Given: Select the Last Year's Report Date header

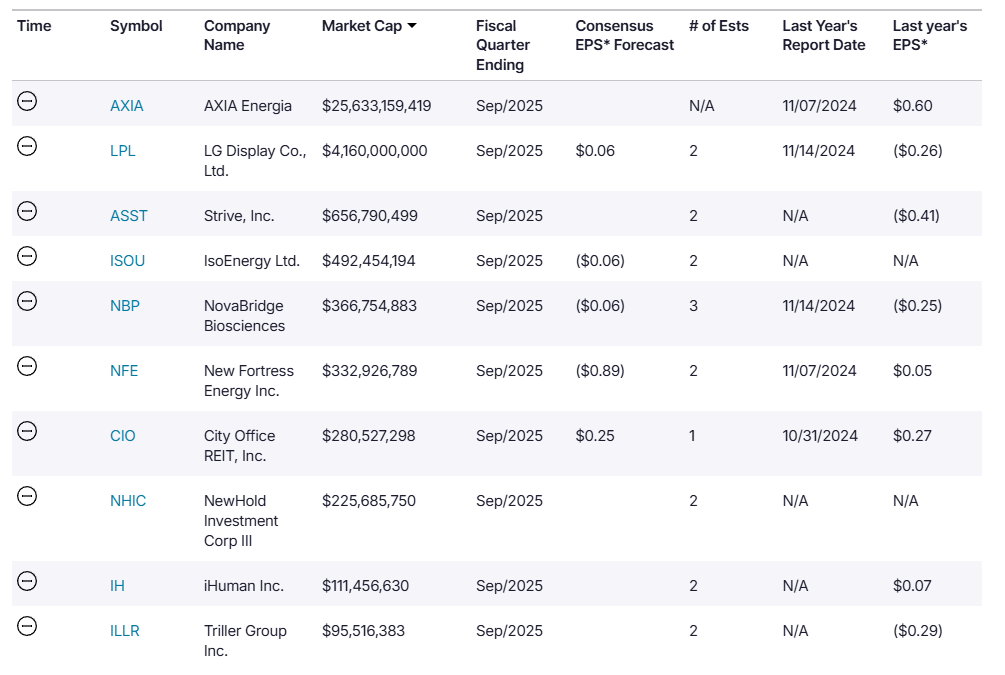Looking at the screenshot, I should coord(824,35).
